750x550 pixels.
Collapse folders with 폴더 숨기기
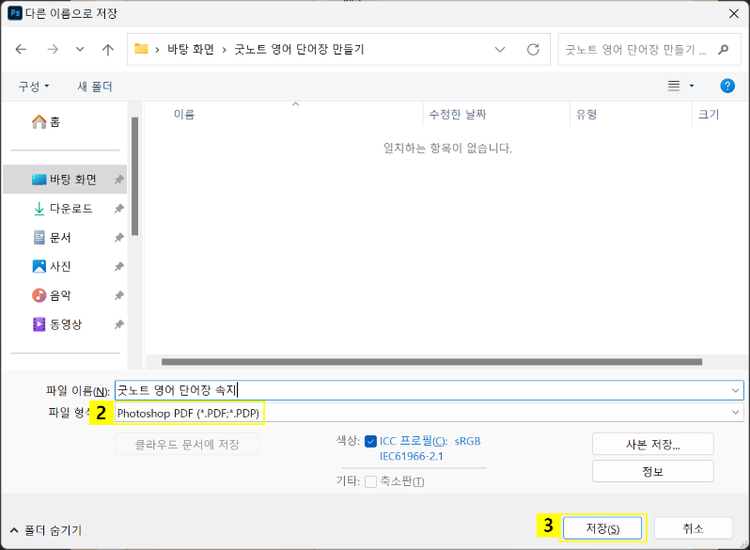click(46, 530)
